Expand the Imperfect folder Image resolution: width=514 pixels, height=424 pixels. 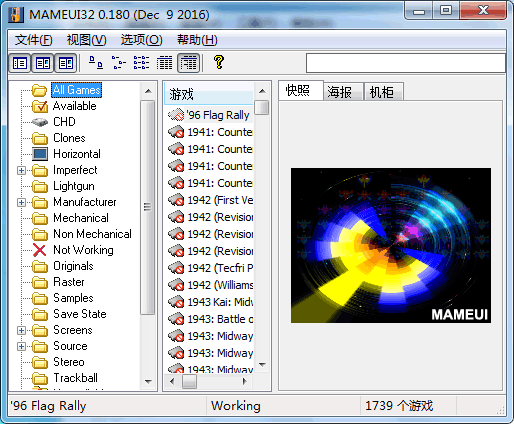[x=21, y=170]
